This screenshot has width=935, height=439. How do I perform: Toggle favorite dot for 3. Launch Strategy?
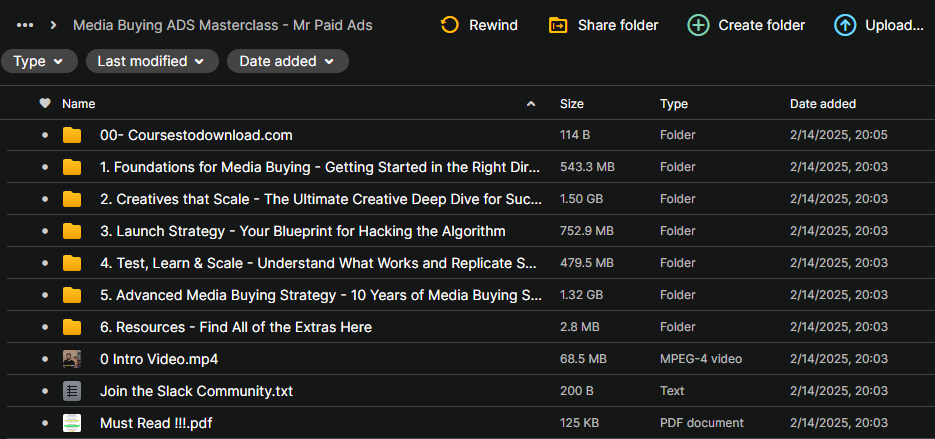tap(45, 231)
